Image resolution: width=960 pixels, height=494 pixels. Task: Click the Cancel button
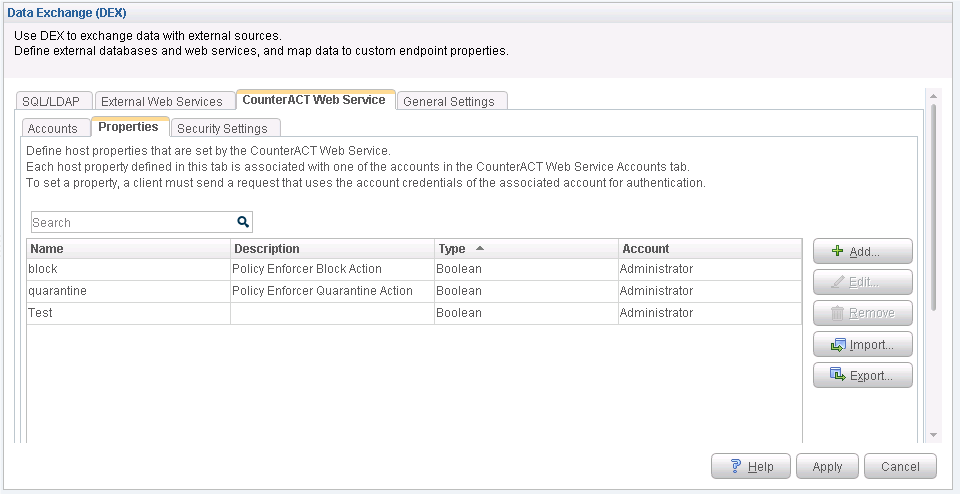900,466
